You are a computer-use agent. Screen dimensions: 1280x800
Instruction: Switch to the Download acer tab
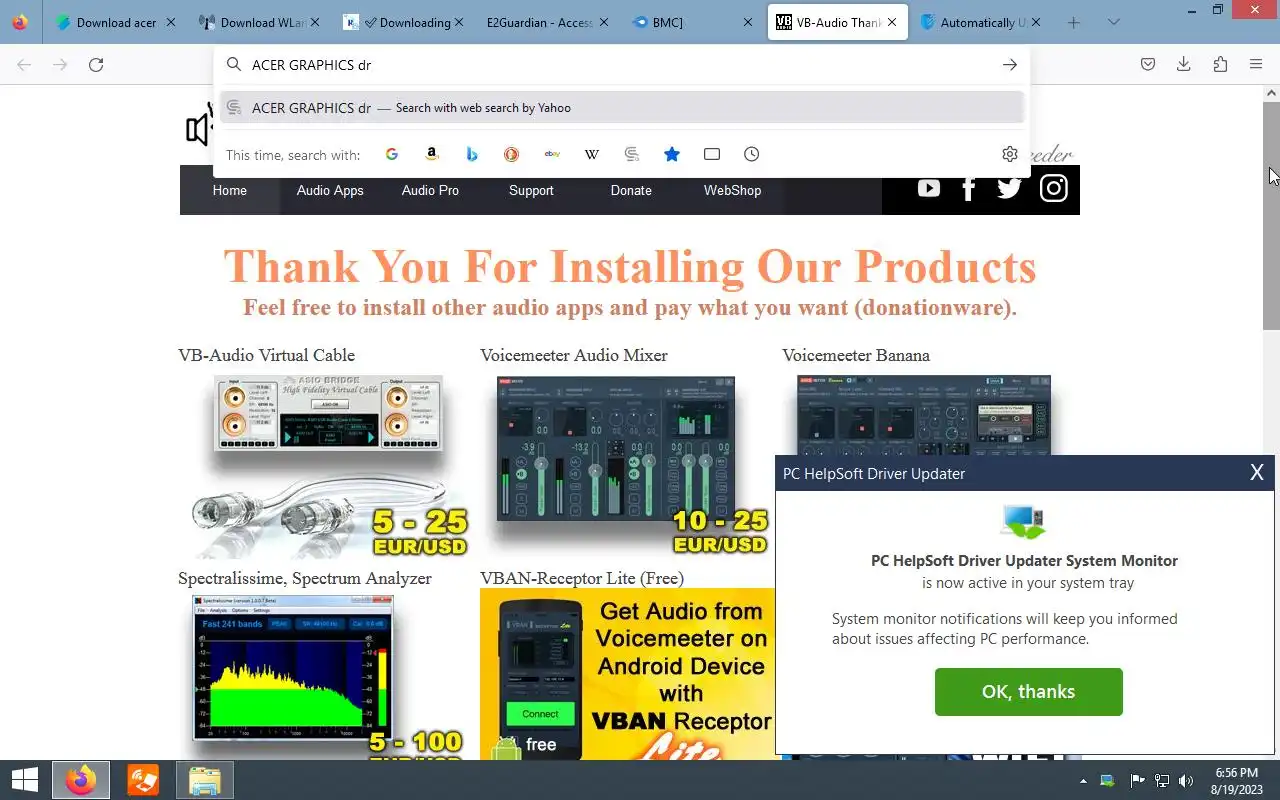pyautogui.click(x=116, y=22)
